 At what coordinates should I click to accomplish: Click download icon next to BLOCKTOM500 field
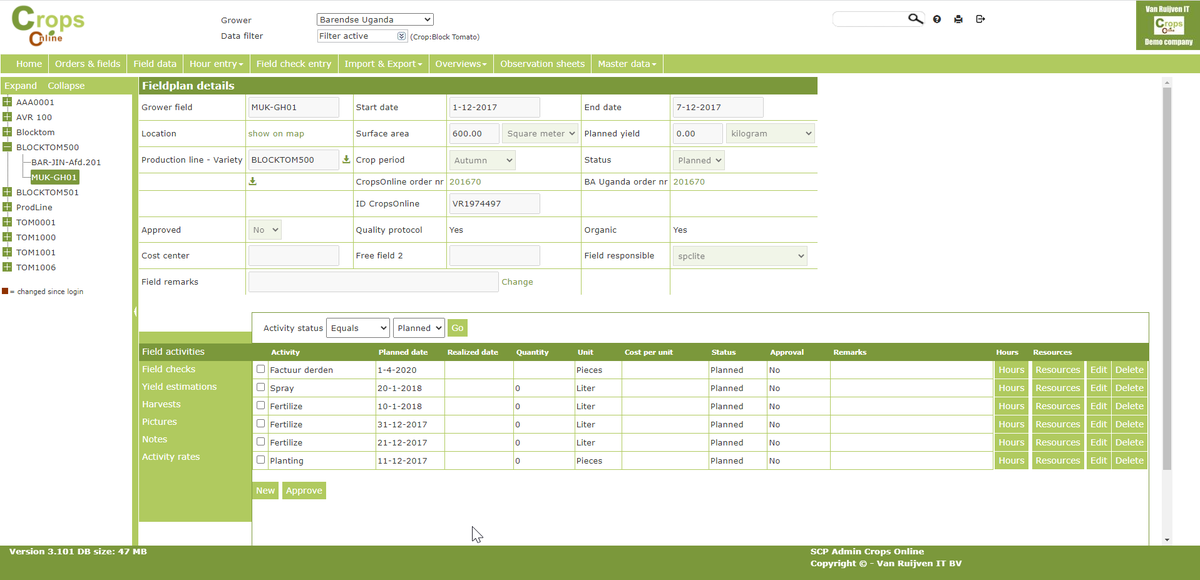coord(347,159)
